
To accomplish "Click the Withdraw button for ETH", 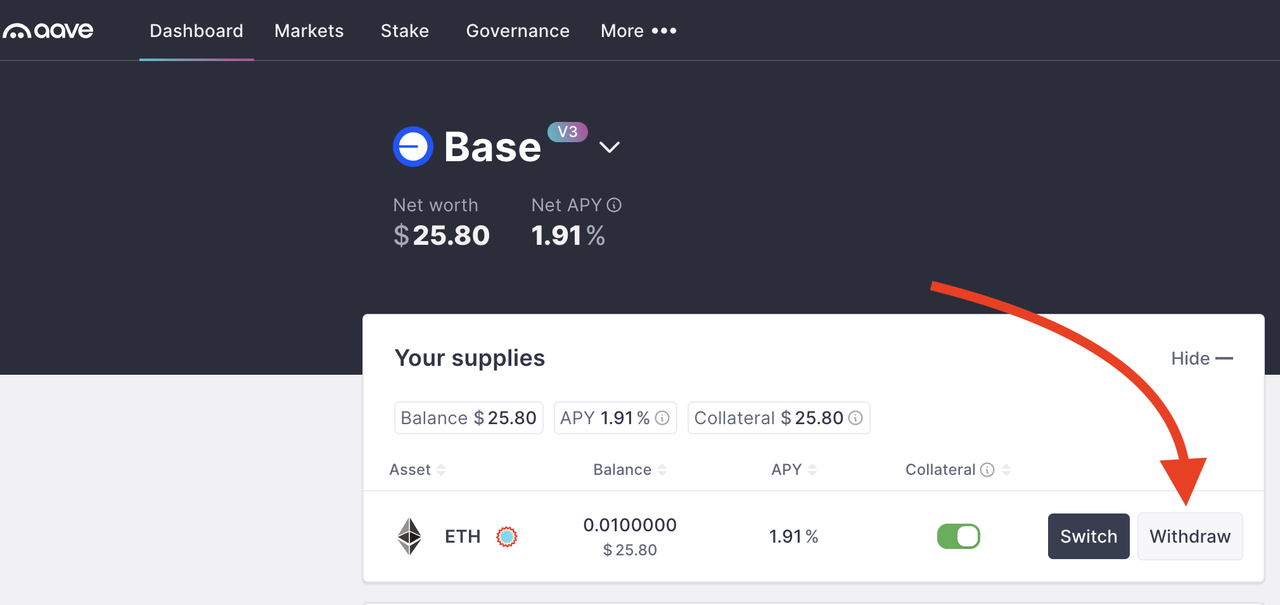I will point(1190,536).
